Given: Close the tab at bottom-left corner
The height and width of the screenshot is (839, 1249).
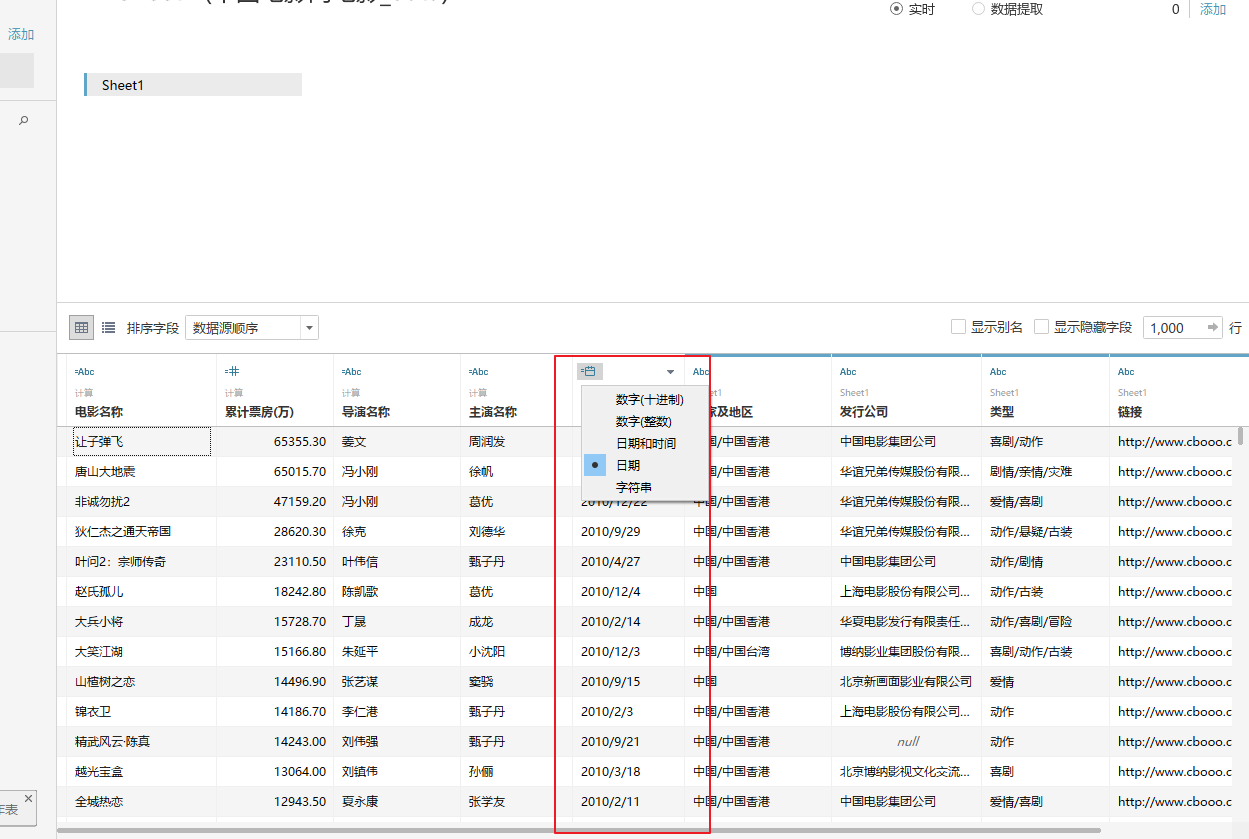Looking at the screenshot, I should [28, 798].
